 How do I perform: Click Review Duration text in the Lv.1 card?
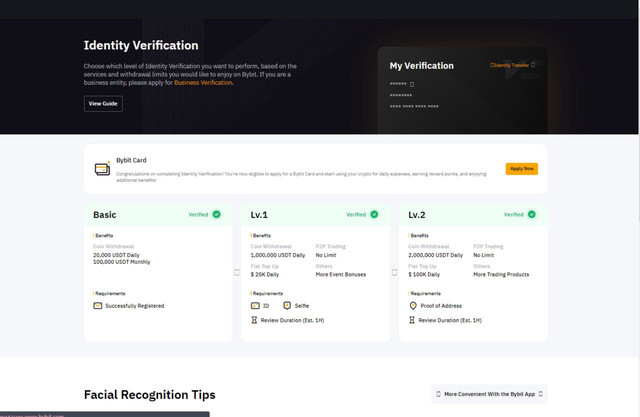pos(292,320)
